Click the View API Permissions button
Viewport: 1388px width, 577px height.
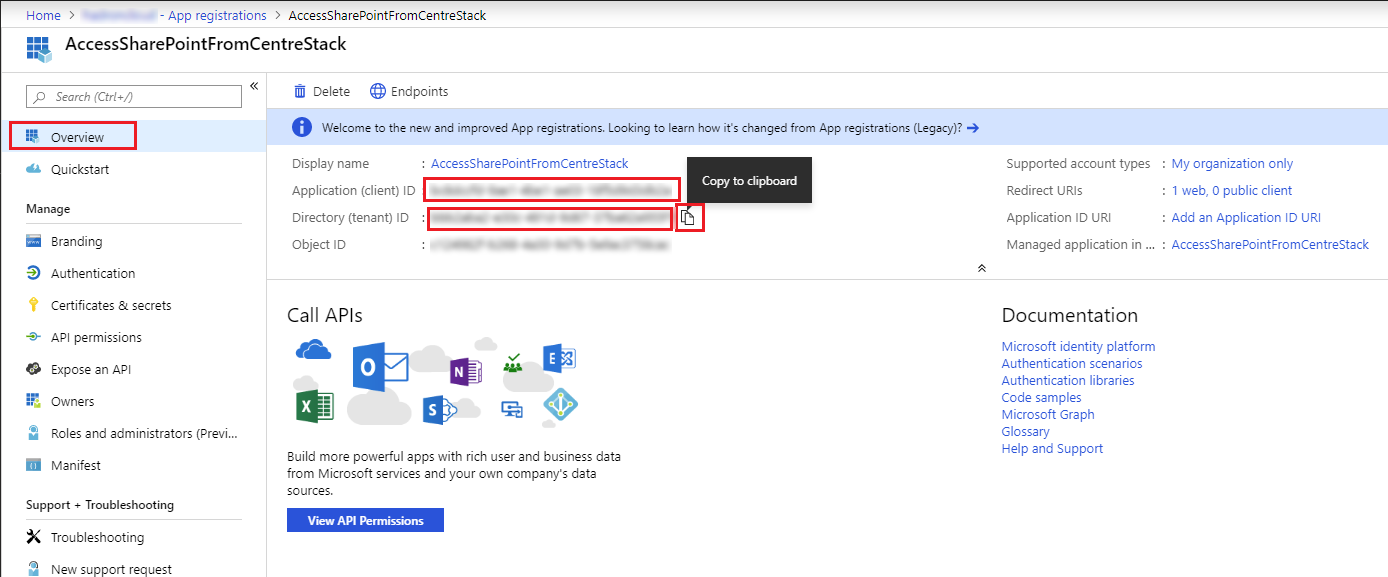point(365,520)
